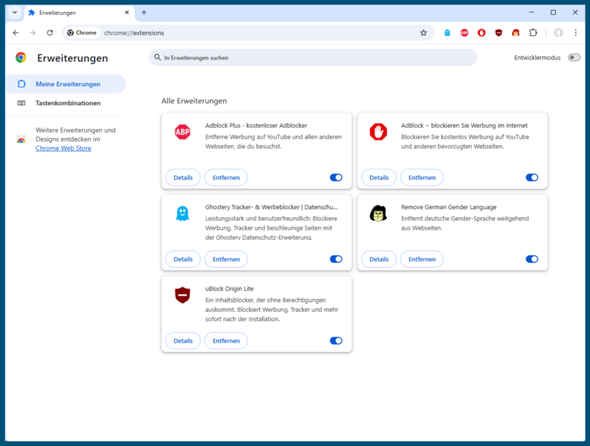Disable the Ghostery extension toggle
Image resolution: width=590 pixels, height=446 pixels.
click(336, 259)
